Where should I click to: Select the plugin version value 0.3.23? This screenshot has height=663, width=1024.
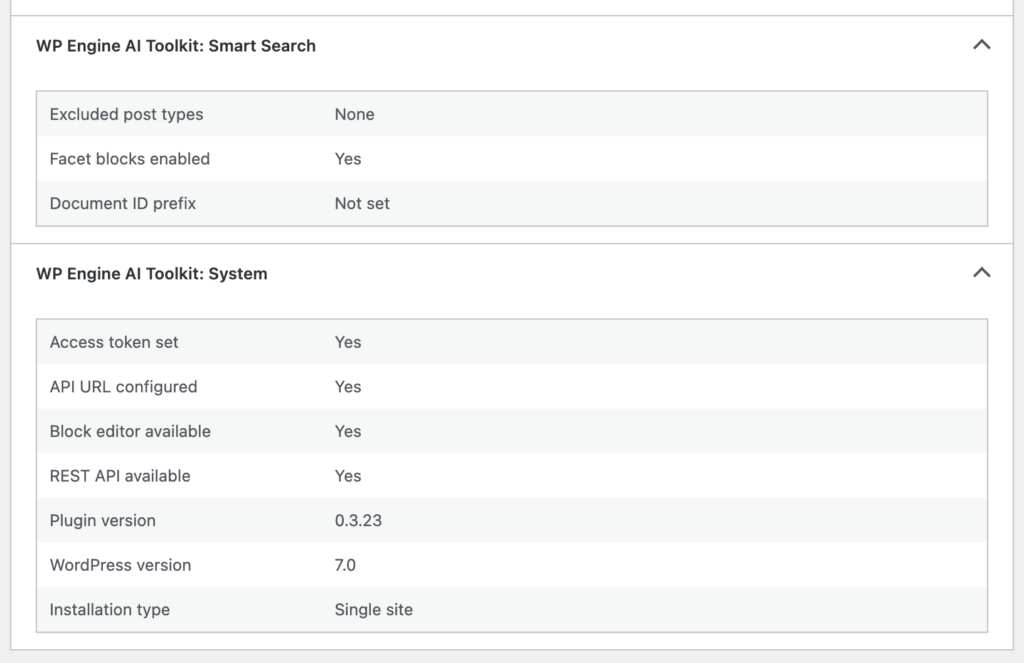(x=358, y=521)
